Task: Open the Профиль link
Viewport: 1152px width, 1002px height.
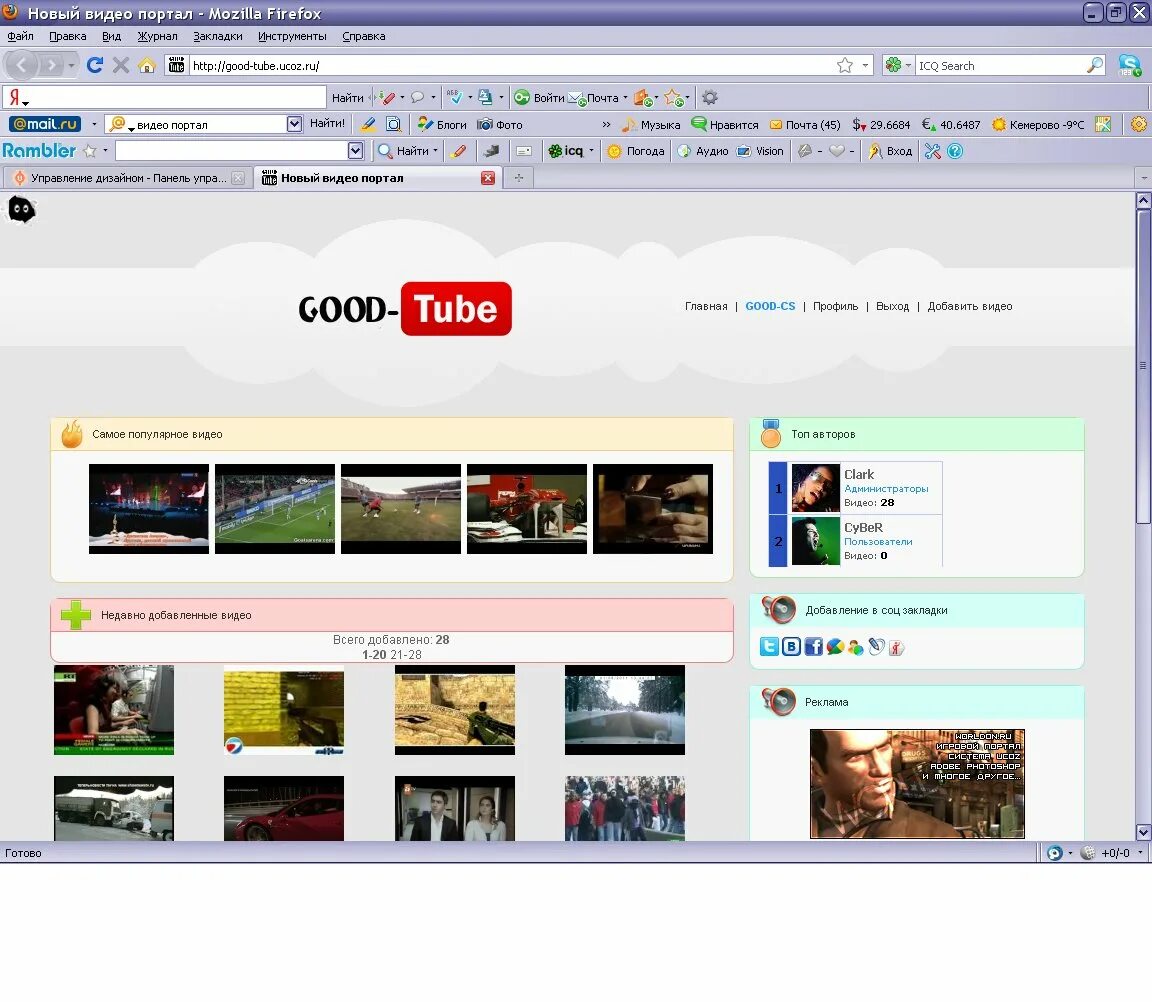Action: coord(835,306)
